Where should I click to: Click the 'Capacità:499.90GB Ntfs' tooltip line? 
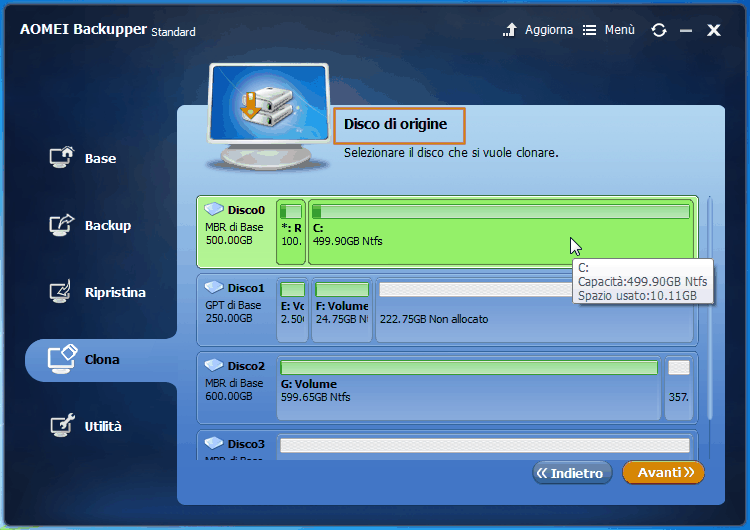click(642, 281)
